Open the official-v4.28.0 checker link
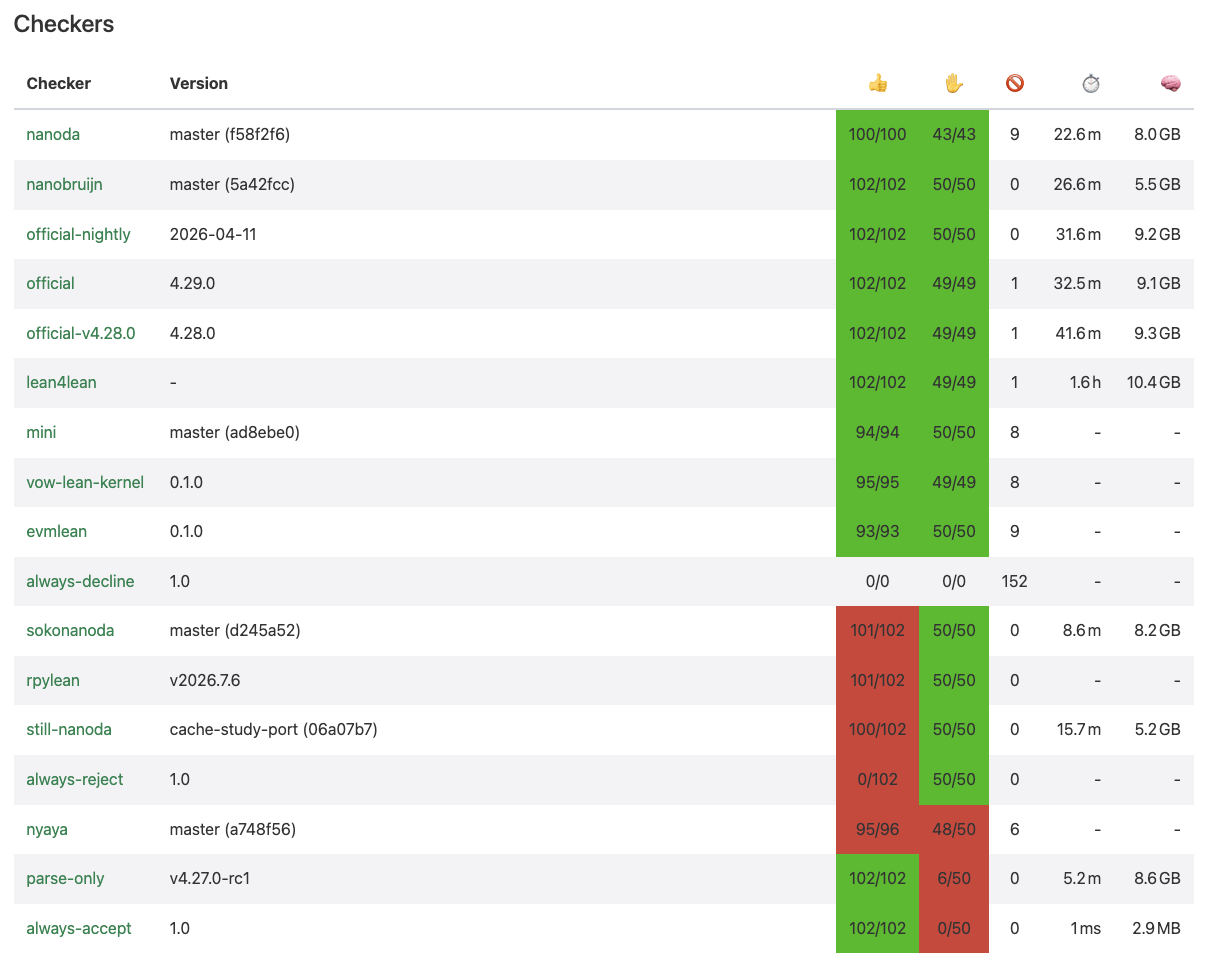Image resolution: width=1208 pixels, height=960 pixels. point(81,333)
